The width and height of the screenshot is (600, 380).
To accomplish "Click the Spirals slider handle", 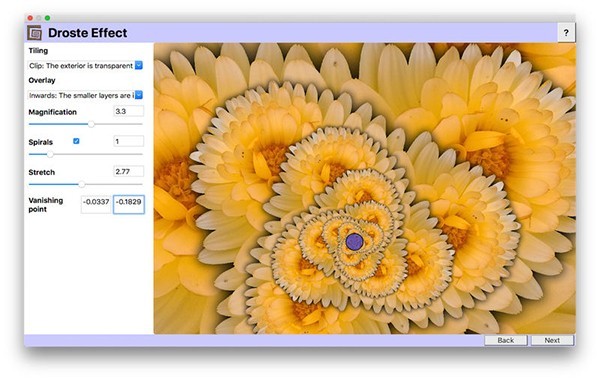I will pos(50,154).
